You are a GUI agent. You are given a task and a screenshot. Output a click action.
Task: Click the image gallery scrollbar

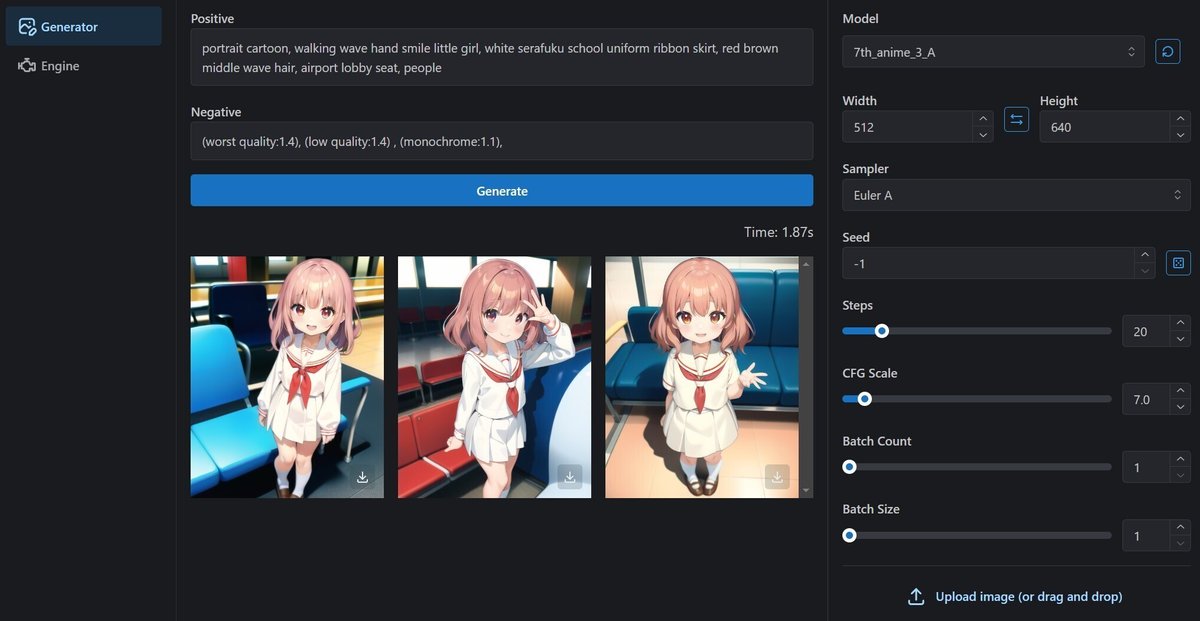click(806, 377)
